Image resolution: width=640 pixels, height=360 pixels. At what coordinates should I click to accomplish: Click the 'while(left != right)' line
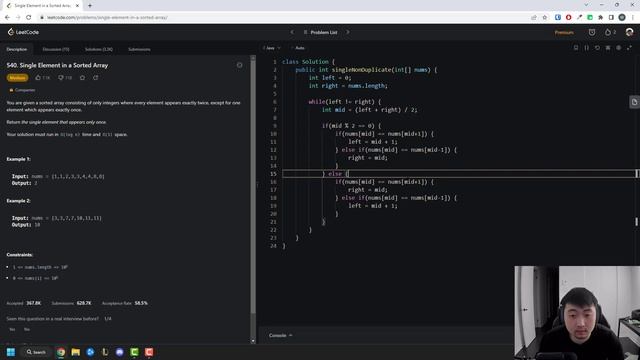344,102
